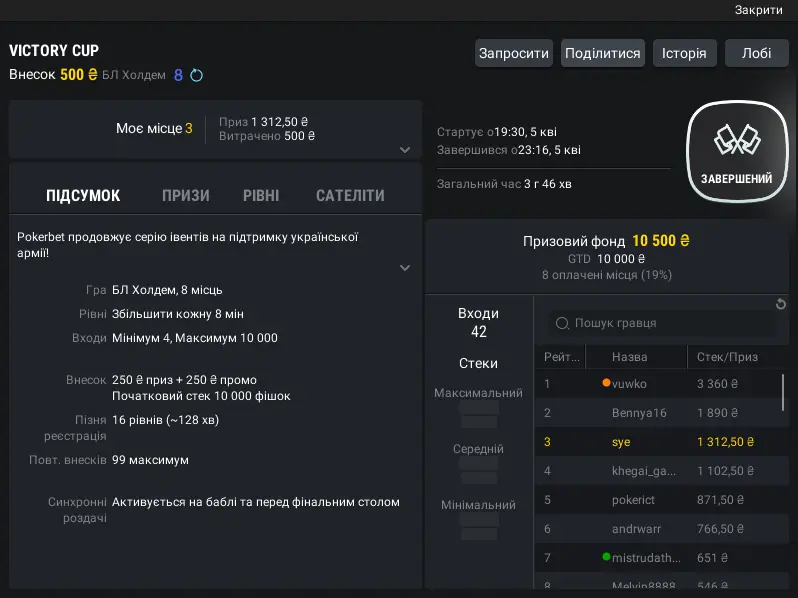Image resolution: width=798 pixels, height=598 pixels.
Task: Expand the tournament description text
Action: [x=405, y=268]
